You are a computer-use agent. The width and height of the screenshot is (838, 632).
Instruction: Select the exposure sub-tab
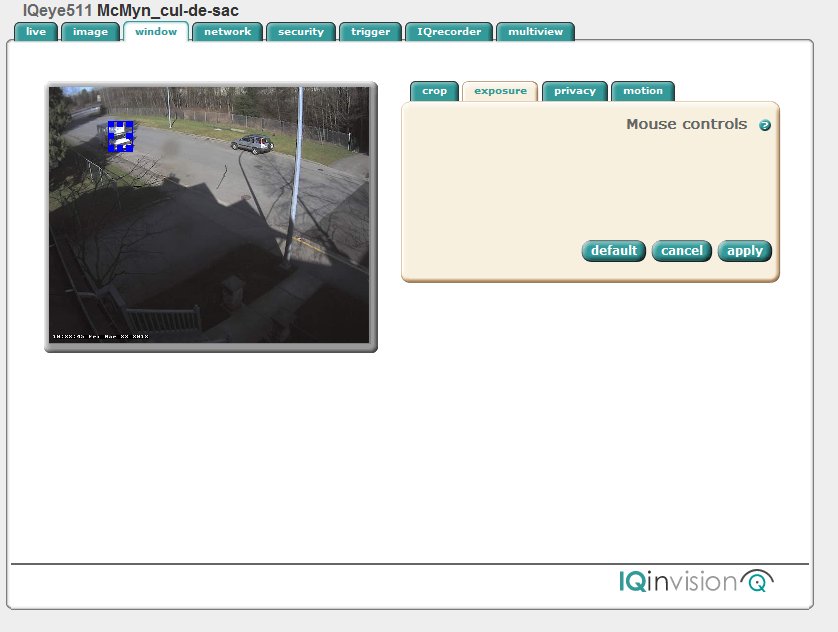pos(500,91)
